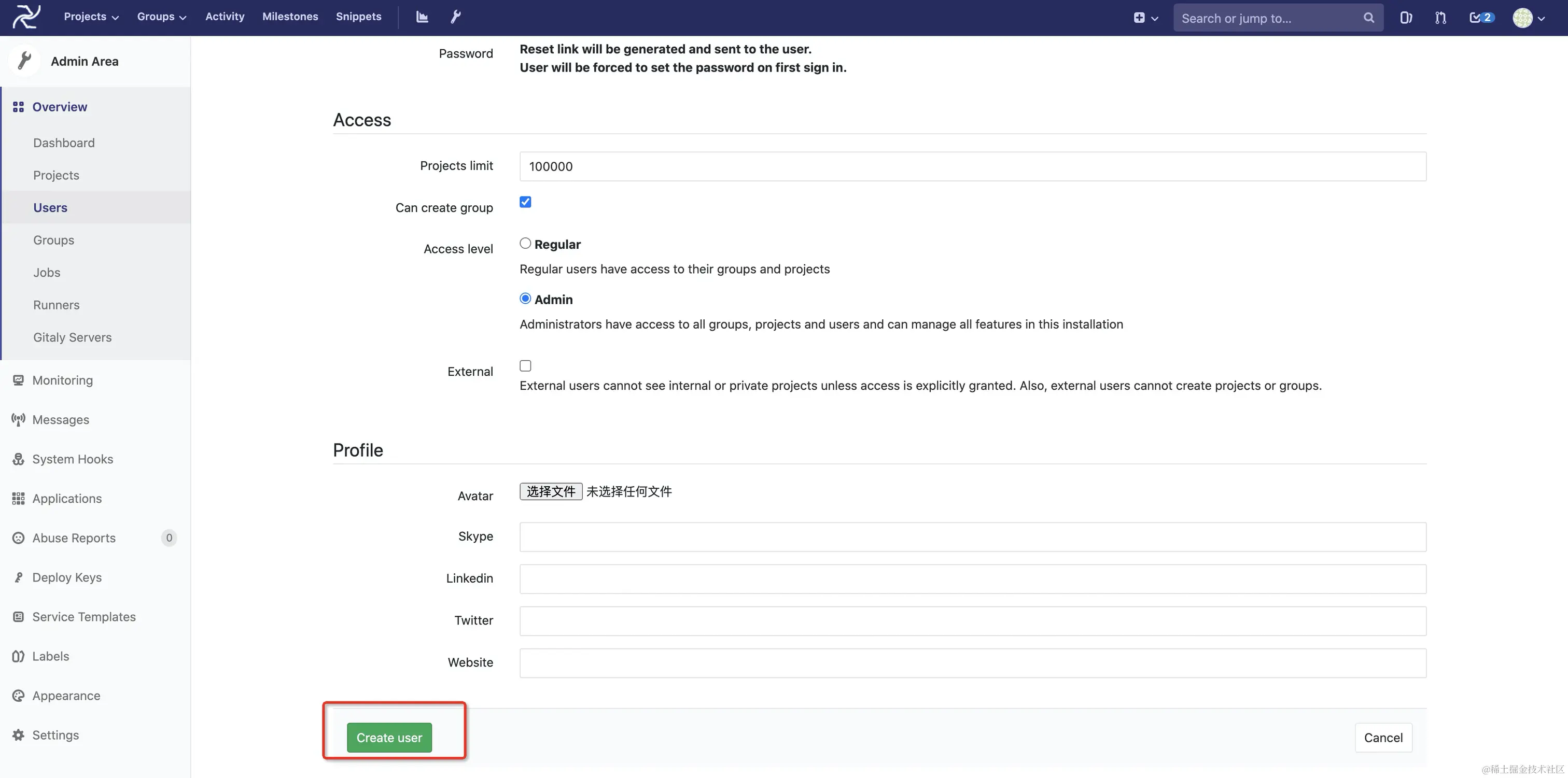Open Snippets in the top navbar

(358, 17)
